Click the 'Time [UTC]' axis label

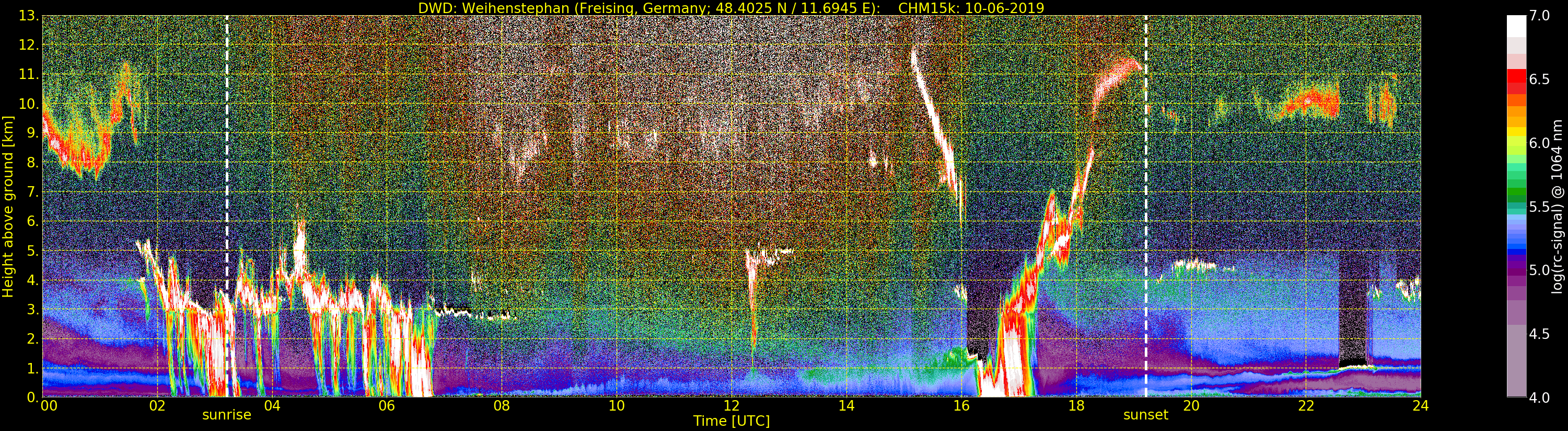731,421
